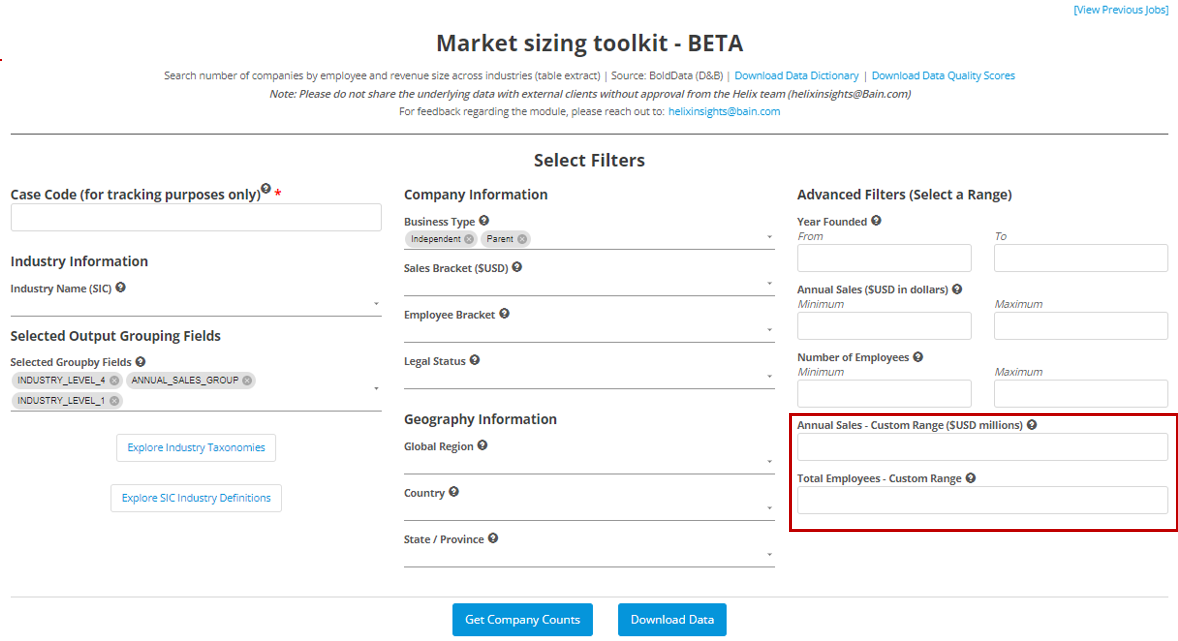1178x641 pixels.
Task: Click help icon beside Global Region
Action: tap(482, 446)
